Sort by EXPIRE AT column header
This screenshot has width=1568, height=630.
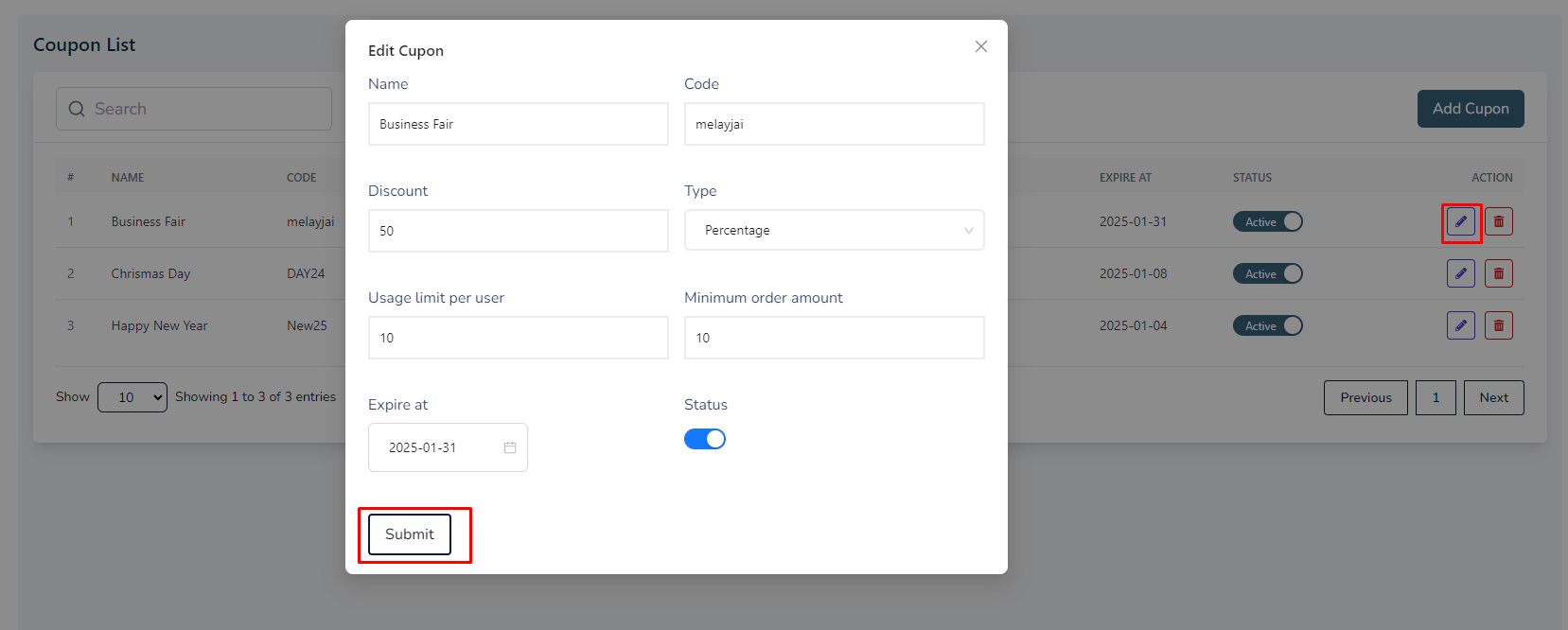pyautogui.click(x=1125, y=177)
